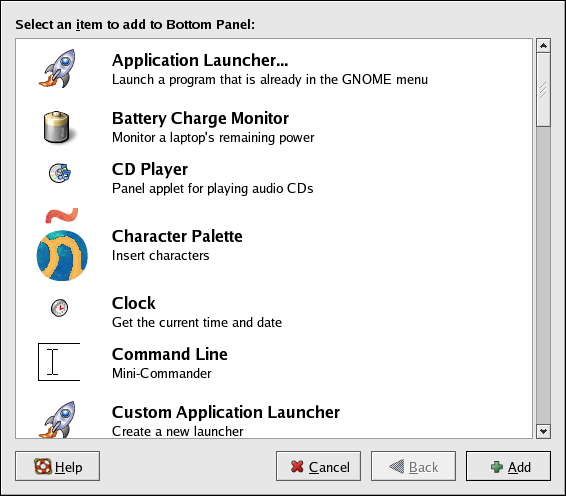Click the Custom Application Launcher rocket icon
Viewport: 566px width, 496px height.
pos(58,419)
